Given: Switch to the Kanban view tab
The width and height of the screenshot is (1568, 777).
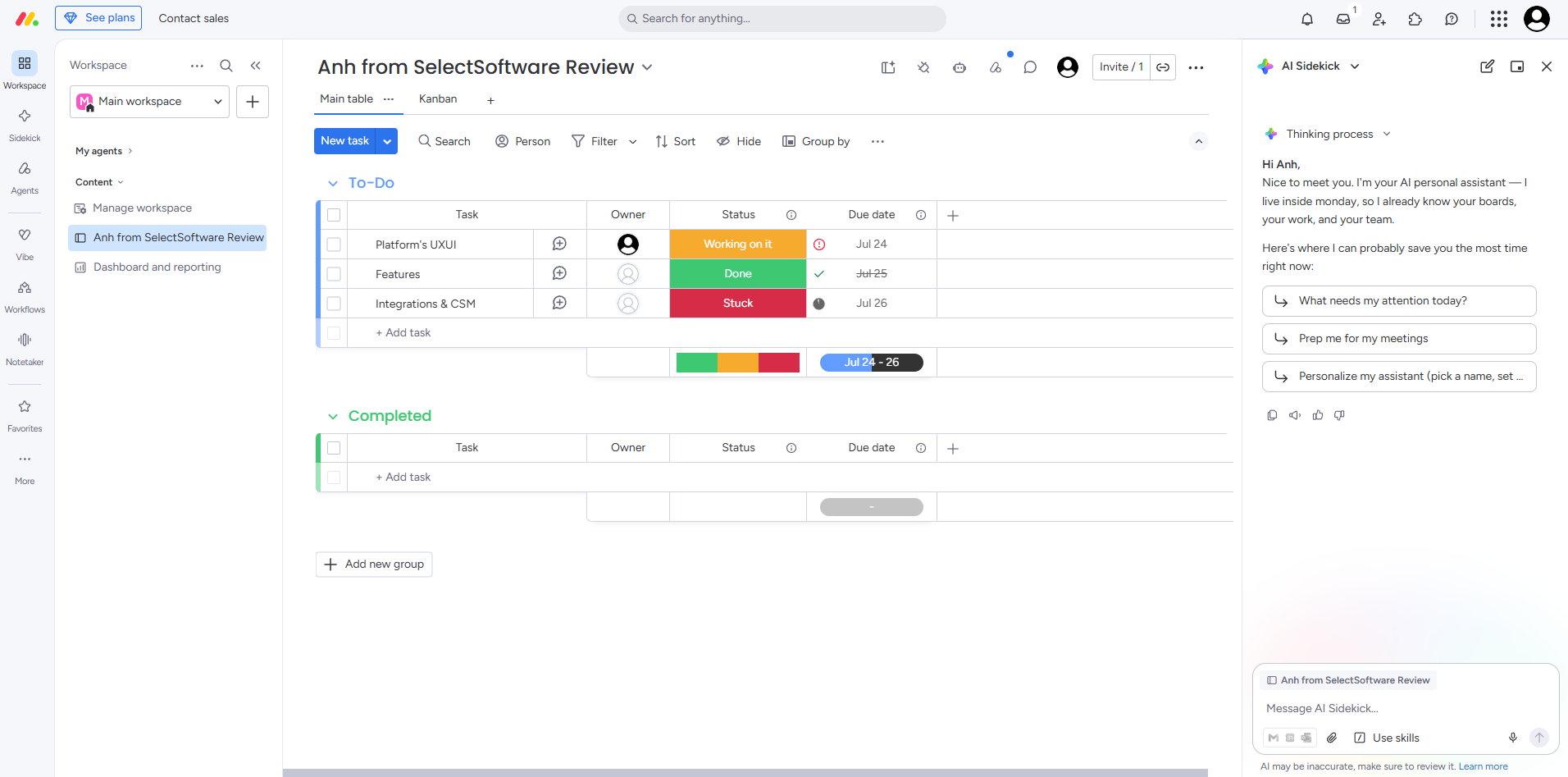Looking at the screenshot, I should pos(438,99).
